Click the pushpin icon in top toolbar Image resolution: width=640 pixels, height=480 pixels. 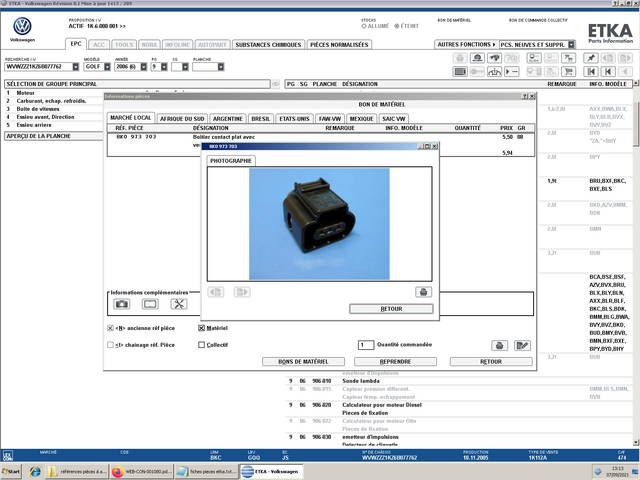coord(591,58)
